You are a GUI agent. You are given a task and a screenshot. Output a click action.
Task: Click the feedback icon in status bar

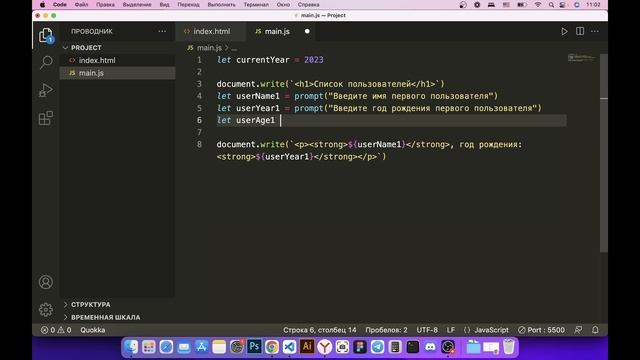(x=578, y=330)
